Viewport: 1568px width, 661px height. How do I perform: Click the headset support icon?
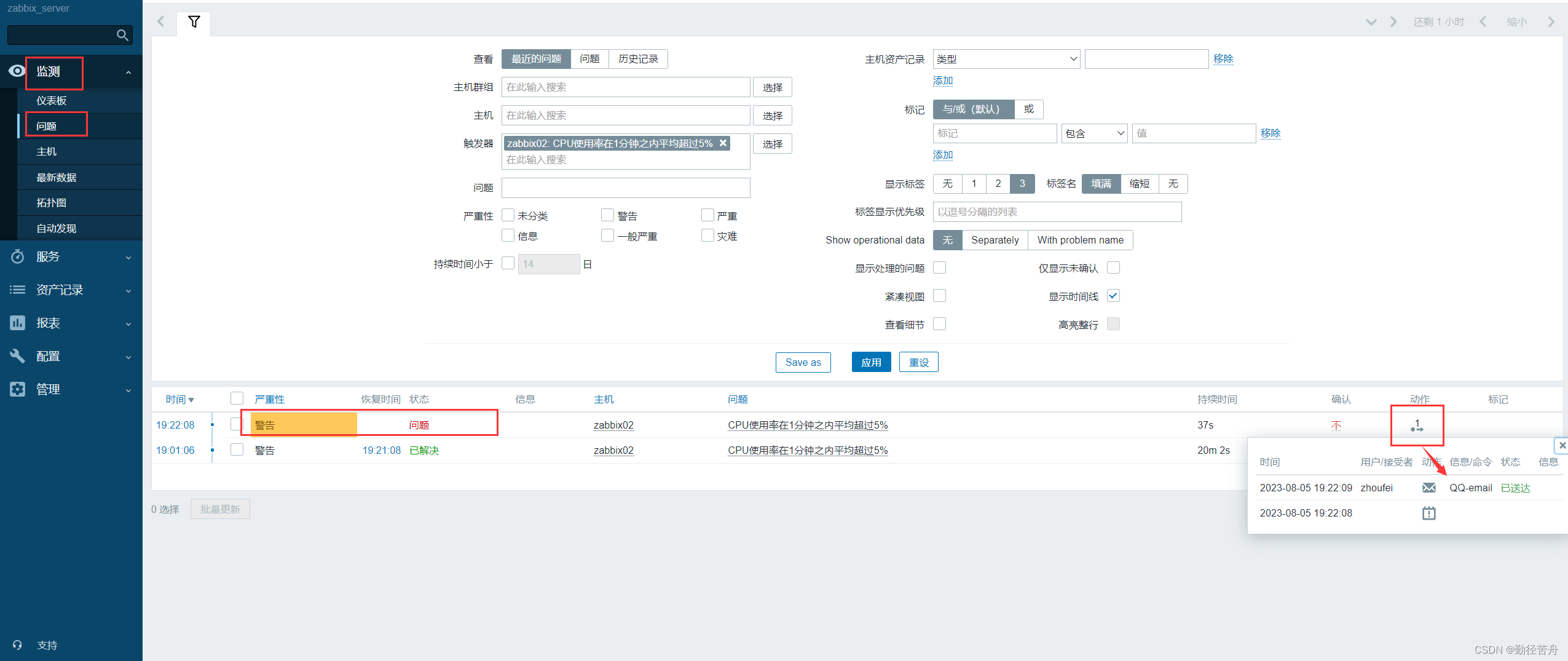click(17, 645)
